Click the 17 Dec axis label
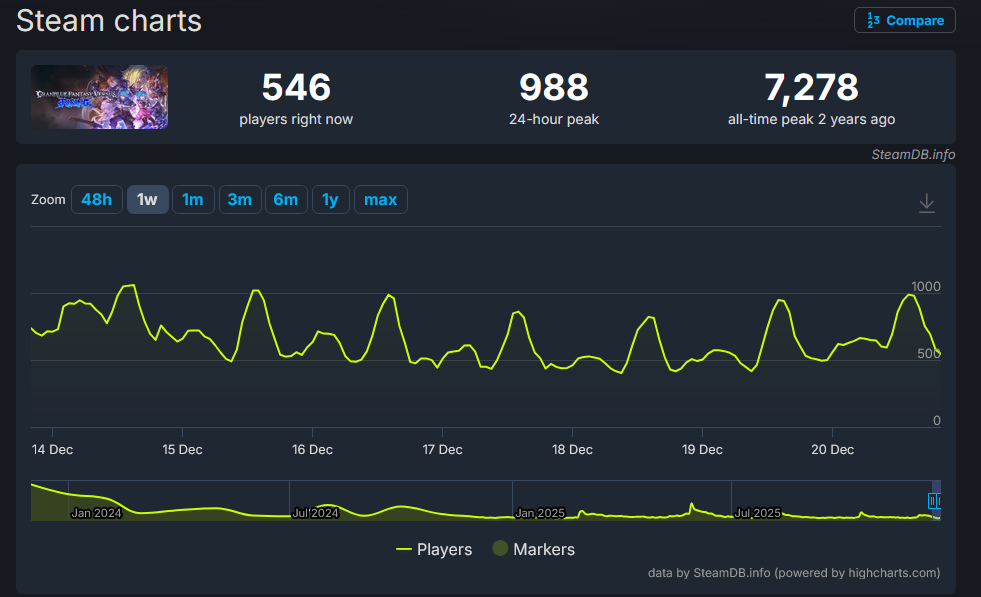This screenshot has height=597, width=981. [442, 449]
